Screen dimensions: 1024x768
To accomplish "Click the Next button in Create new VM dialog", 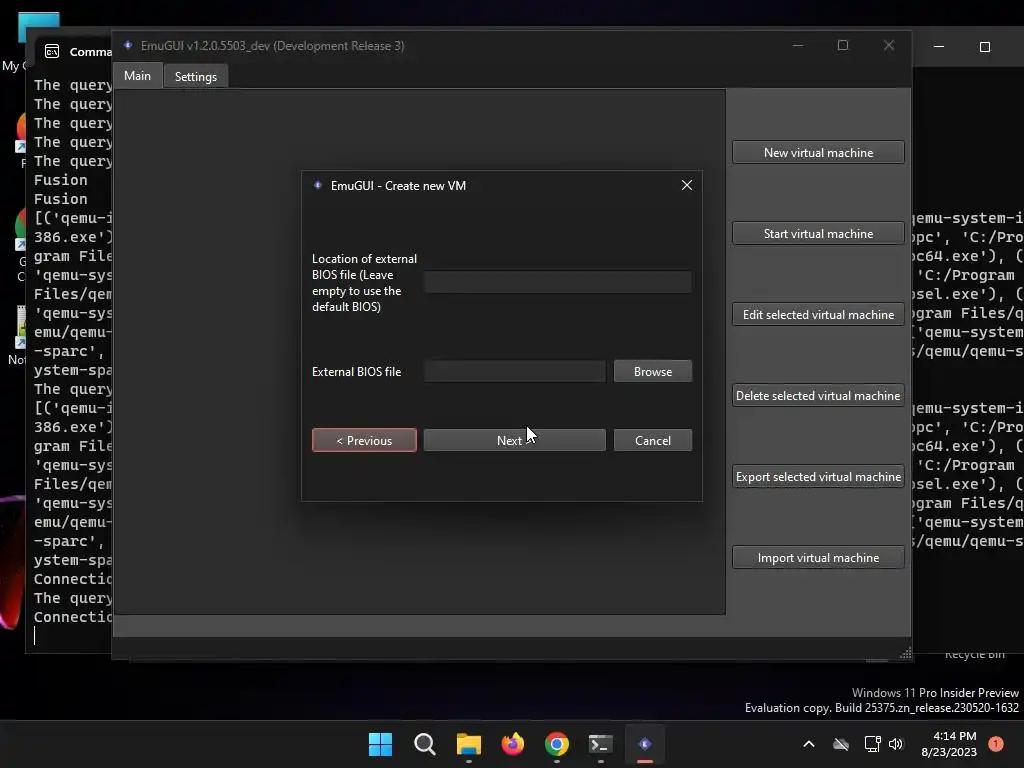I will tap(515, 440).
